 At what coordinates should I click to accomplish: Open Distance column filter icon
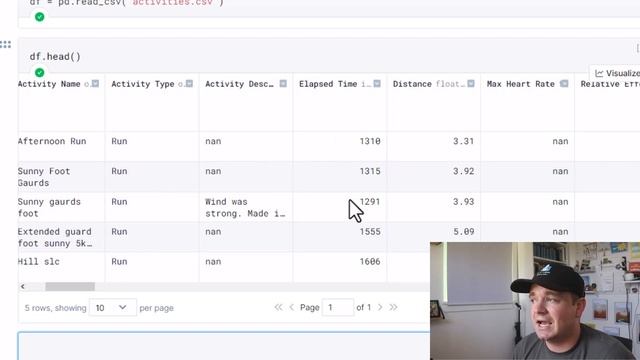(471, 84)
